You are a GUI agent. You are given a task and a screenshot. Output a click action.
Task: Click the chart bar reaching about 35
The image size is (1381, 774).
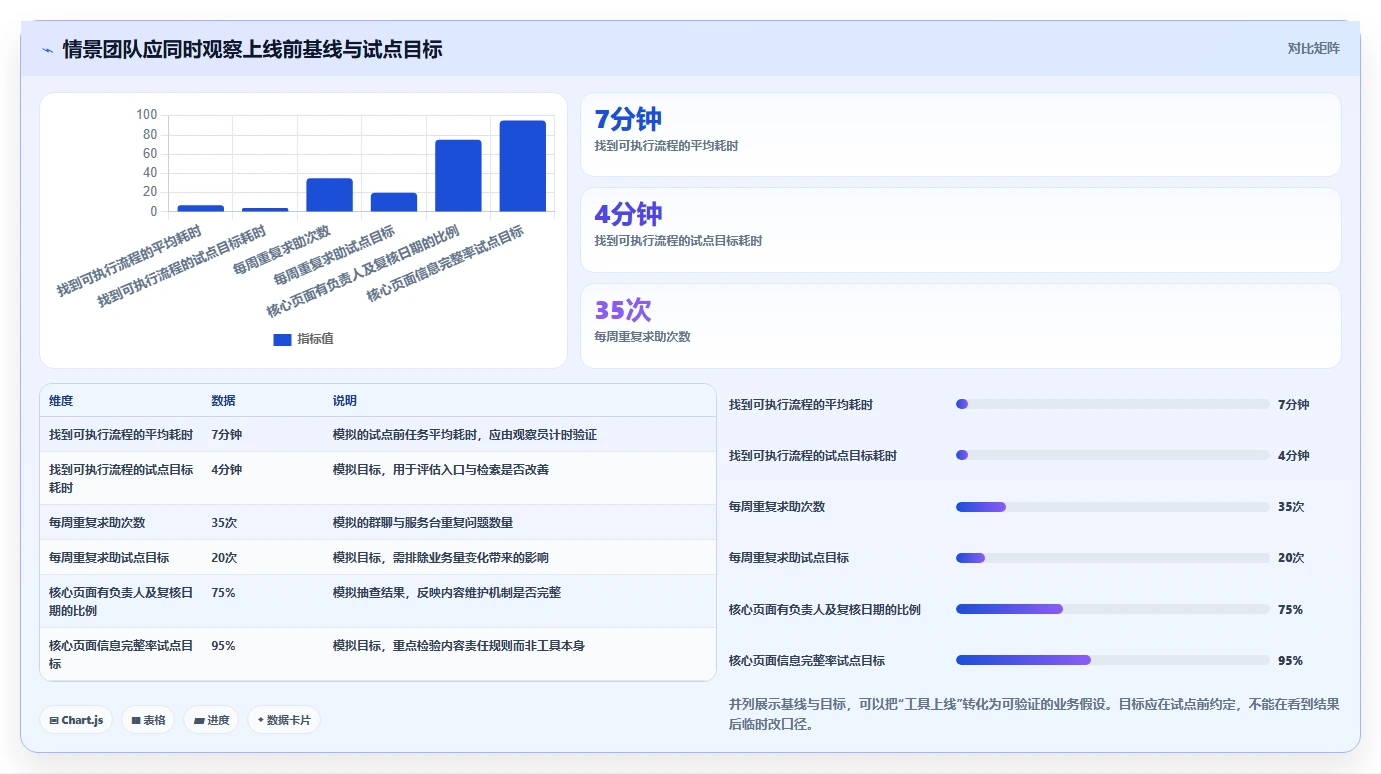click(x=329, y=195)
